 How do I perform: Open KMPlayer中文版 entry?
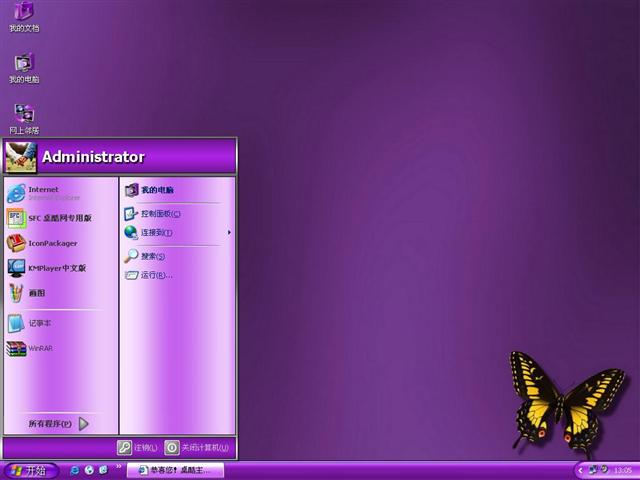point(60,268)
